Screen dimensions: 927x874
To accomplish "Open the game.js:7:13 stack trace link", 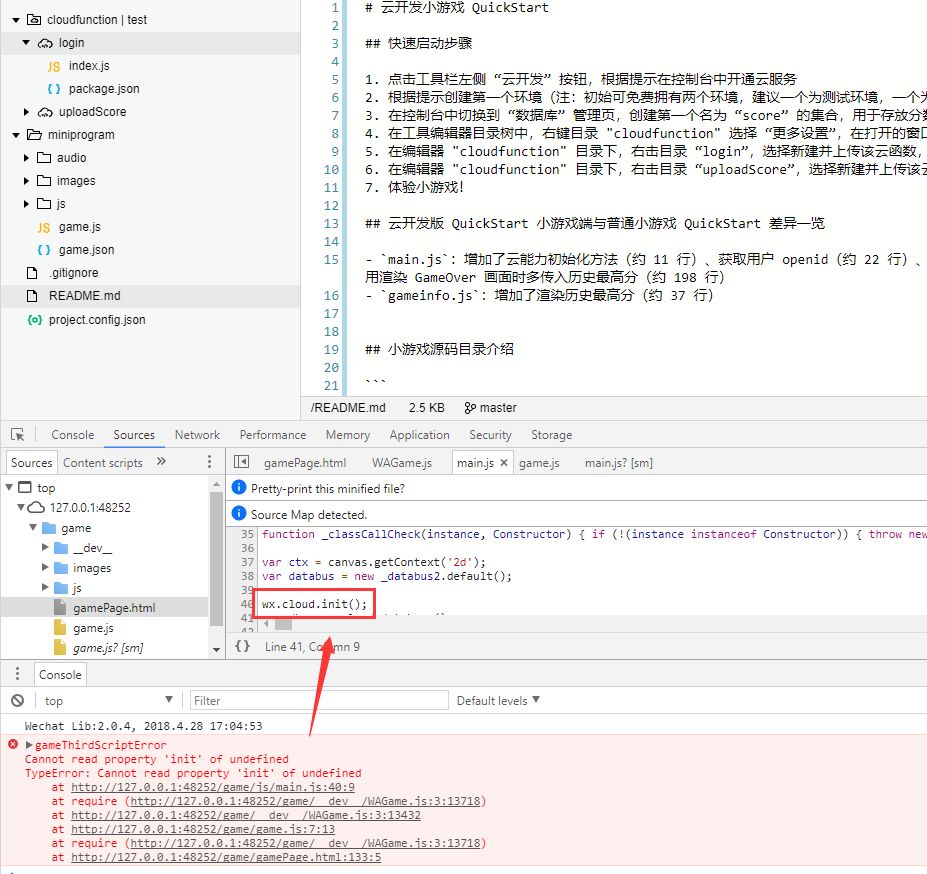I will (x=203, y=829).
